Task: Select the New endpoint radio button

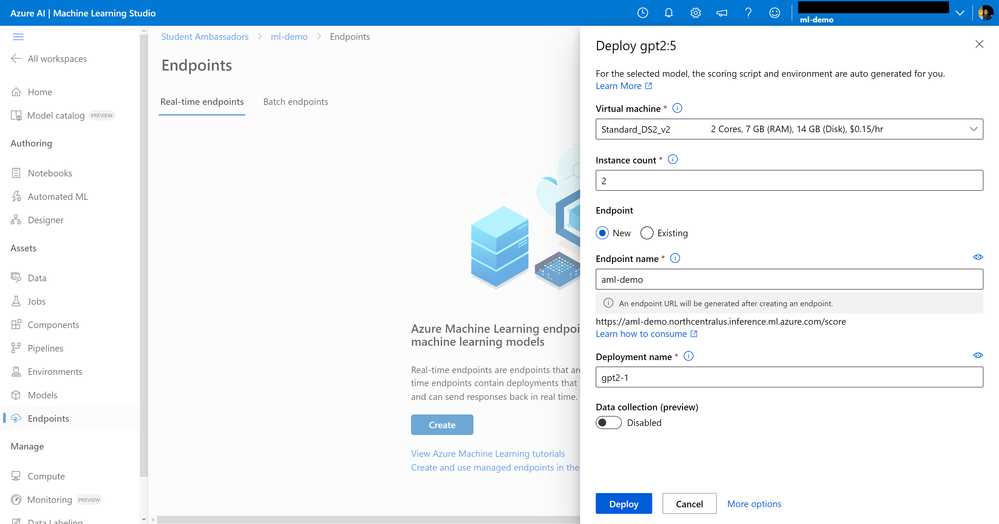Action: pyautogui.click(x=602, y=233)
